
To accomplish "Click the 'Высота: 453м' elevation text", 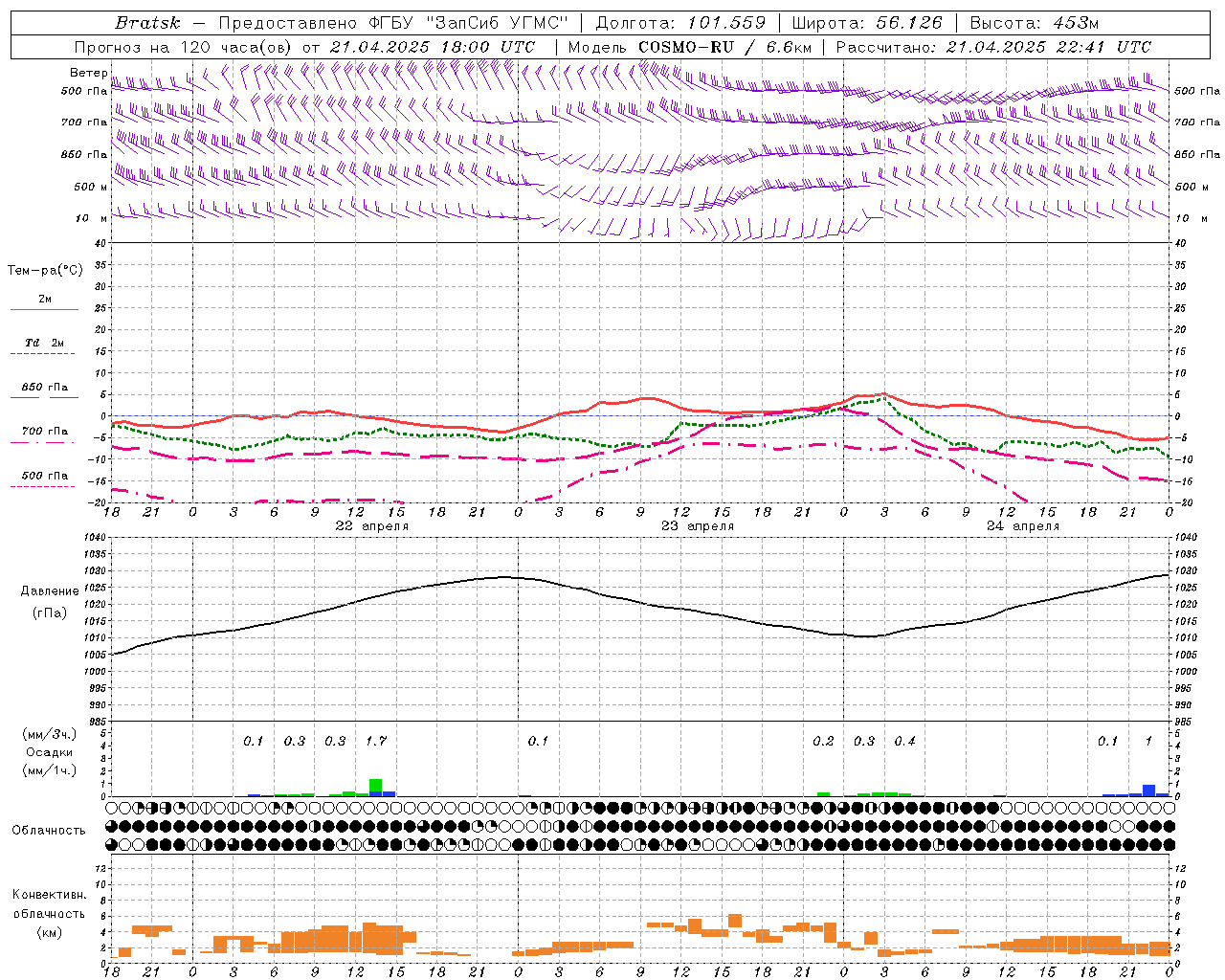I will click(1035, 23).
